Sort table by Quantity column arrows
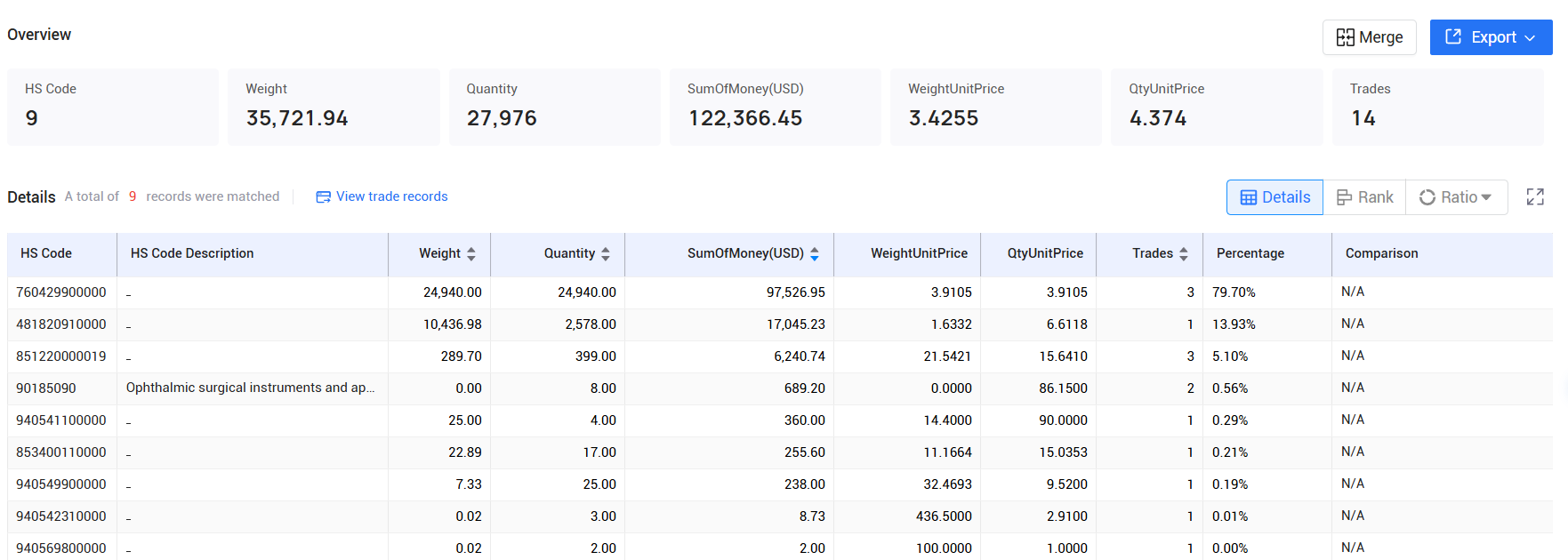This screenshot has height=560, width=1568. click(606, 253)
